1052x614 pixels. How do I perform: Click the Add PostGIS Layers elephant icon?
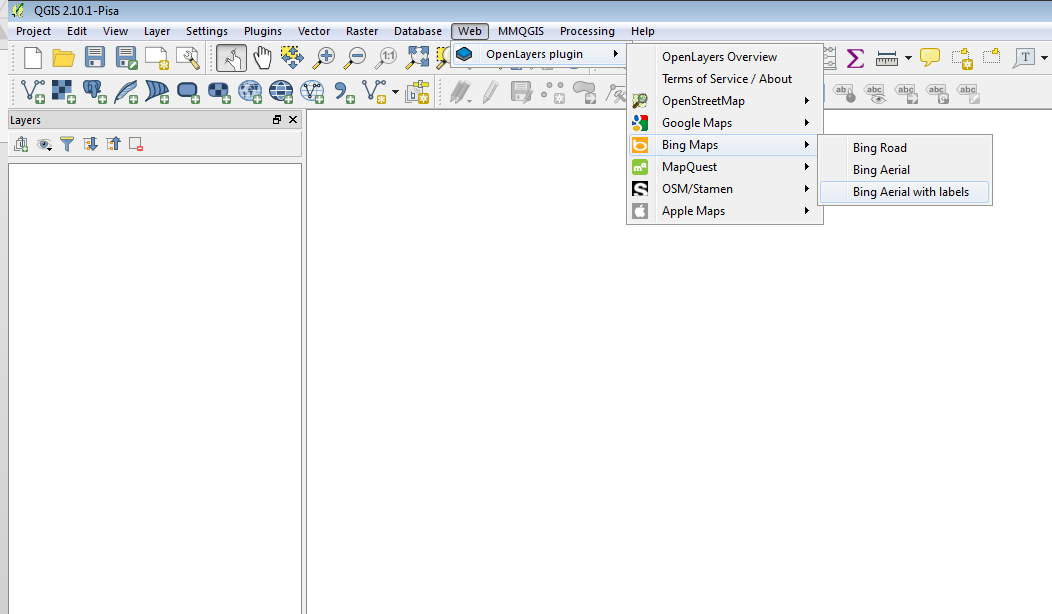click(95, 91)
